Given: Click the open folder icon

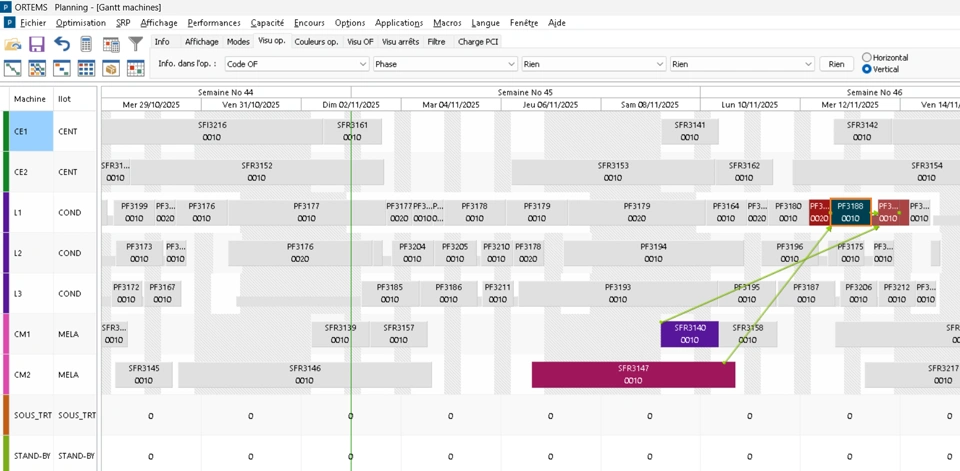Looking at the screenshot, I should [13, 44].
